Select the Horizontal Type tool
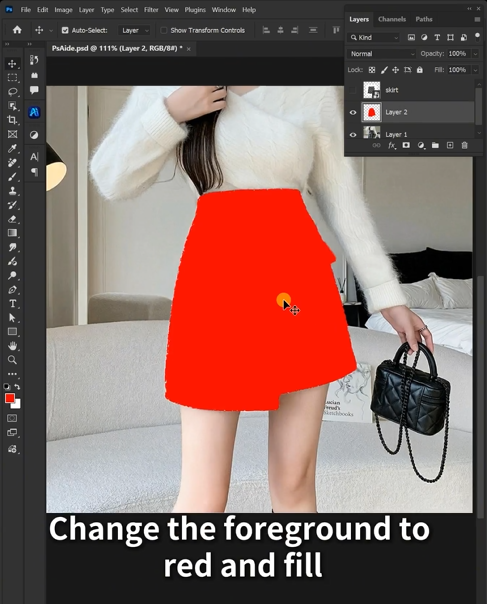Image resolution: width=487 pixels, height=604 pixels. pos(12,304)
